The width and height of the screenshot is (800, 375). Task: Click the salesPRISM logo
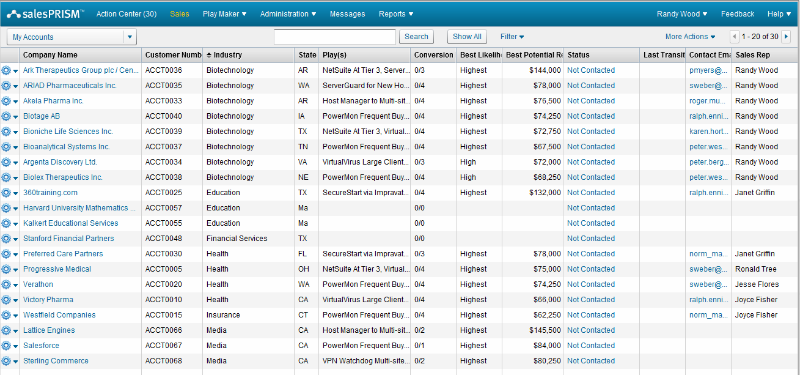[x=45, y=14]
